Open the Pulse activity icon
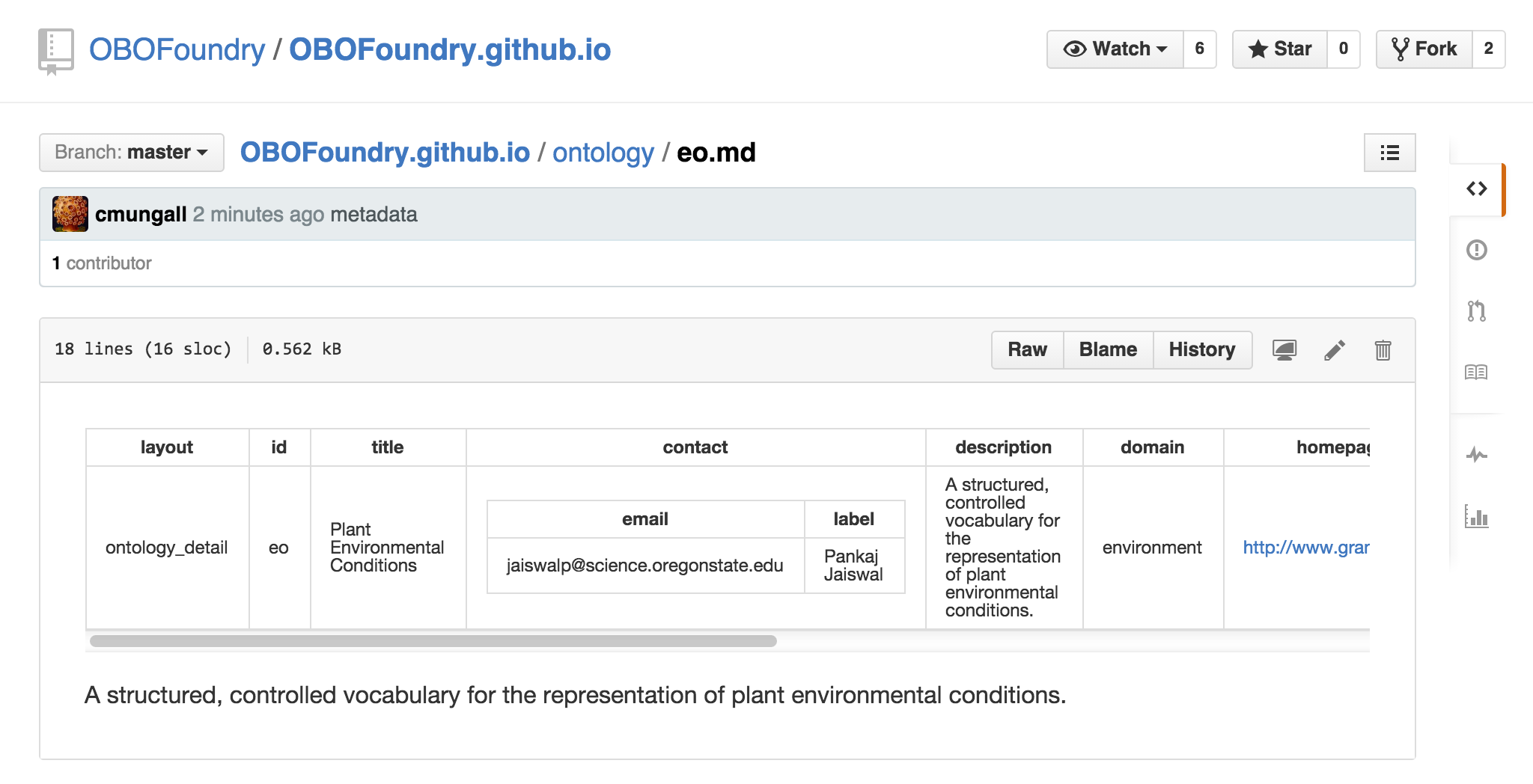The width and height of the screenshot is (1533, 784). coord(1476,455)
